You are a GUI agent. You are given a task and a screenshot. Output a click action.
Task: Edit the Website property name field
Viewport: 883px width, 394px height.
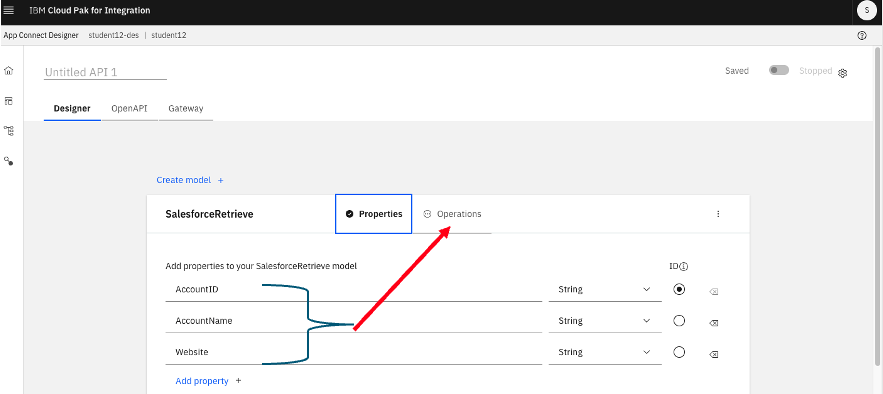pyautogui.click(x=354, y=352)
